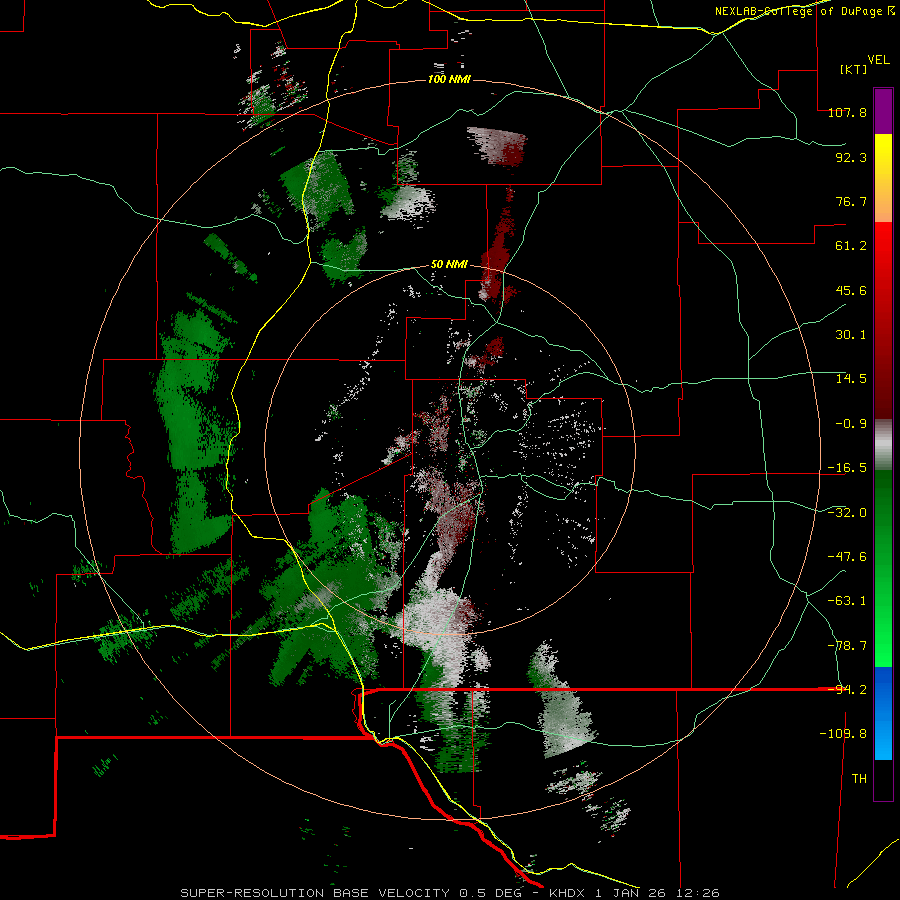Click the VEL legend title

(878, 59)
